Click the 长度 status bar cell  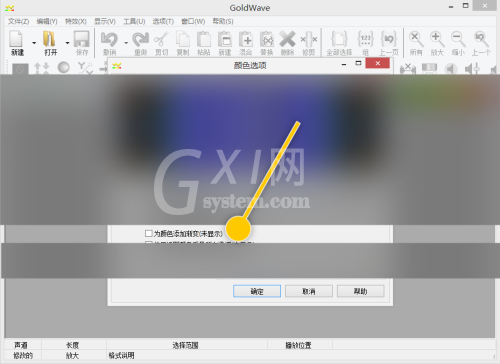pos(72,345)
